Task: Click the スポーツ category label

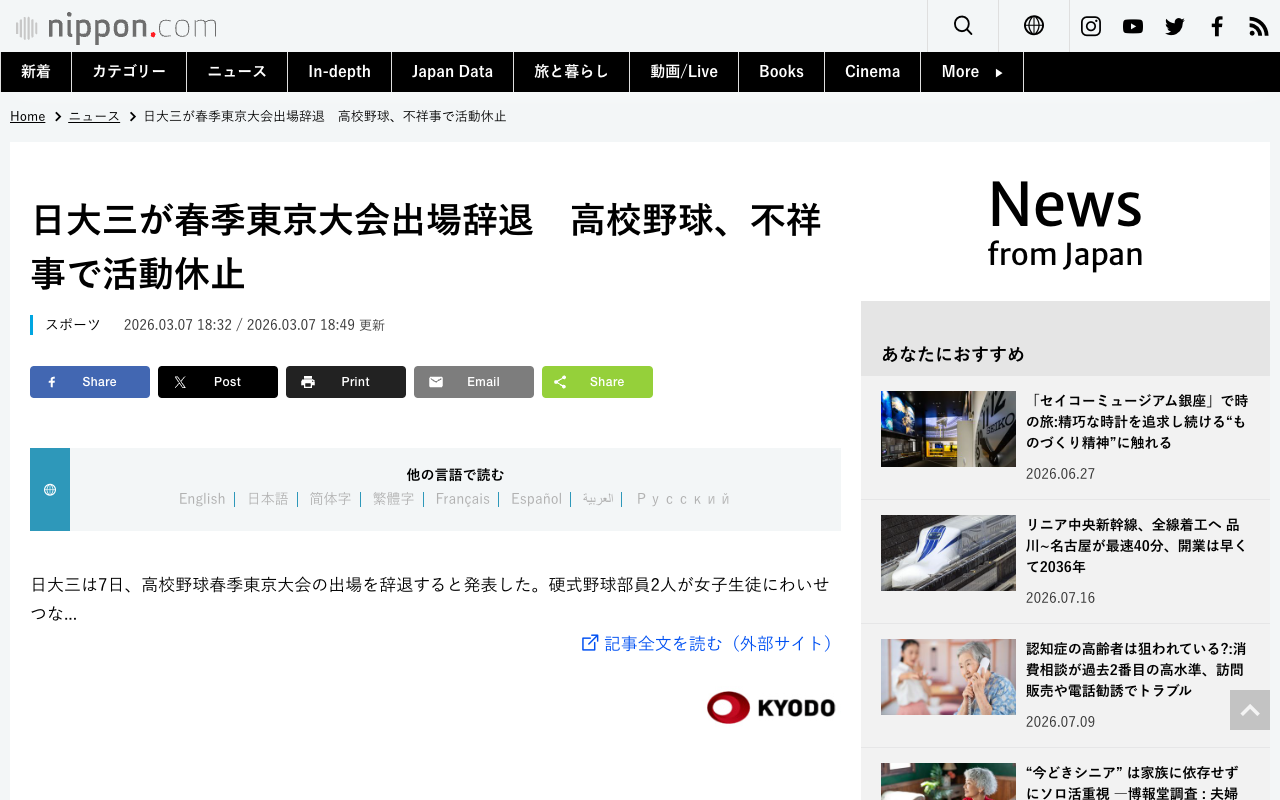Action: tap(73, 325)
